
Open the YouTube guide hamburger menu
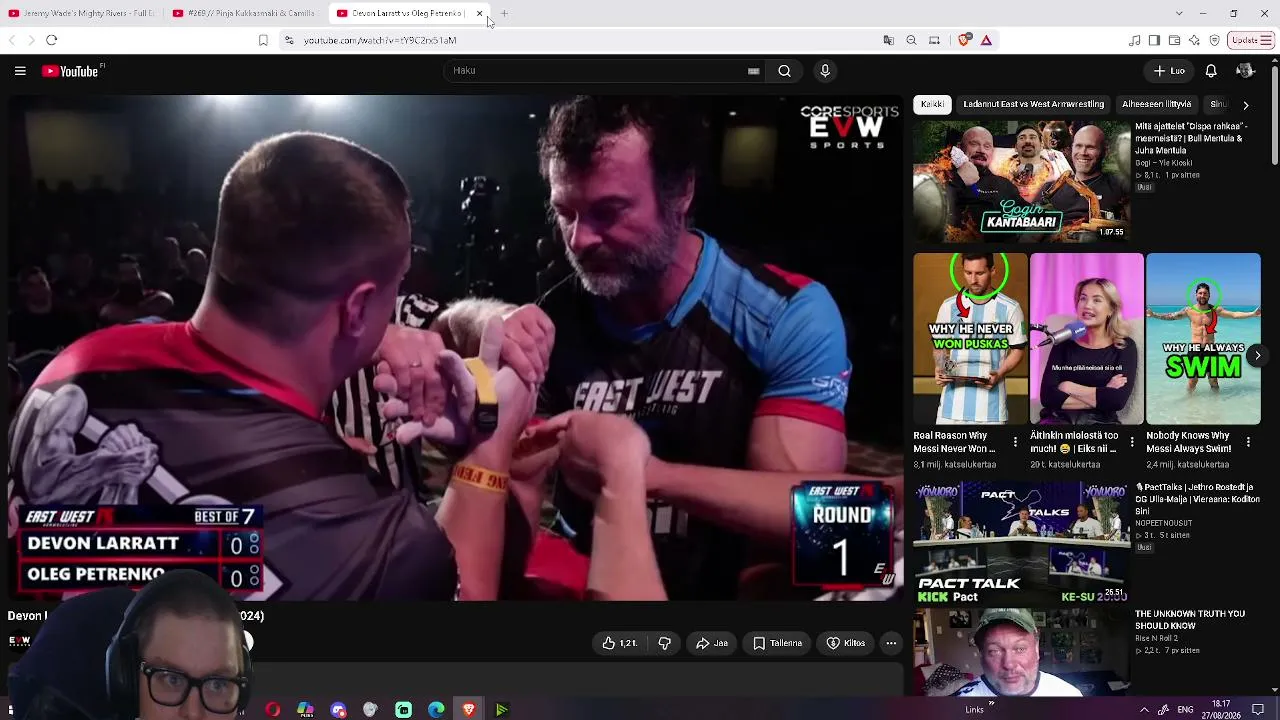(x=20, y=71)
